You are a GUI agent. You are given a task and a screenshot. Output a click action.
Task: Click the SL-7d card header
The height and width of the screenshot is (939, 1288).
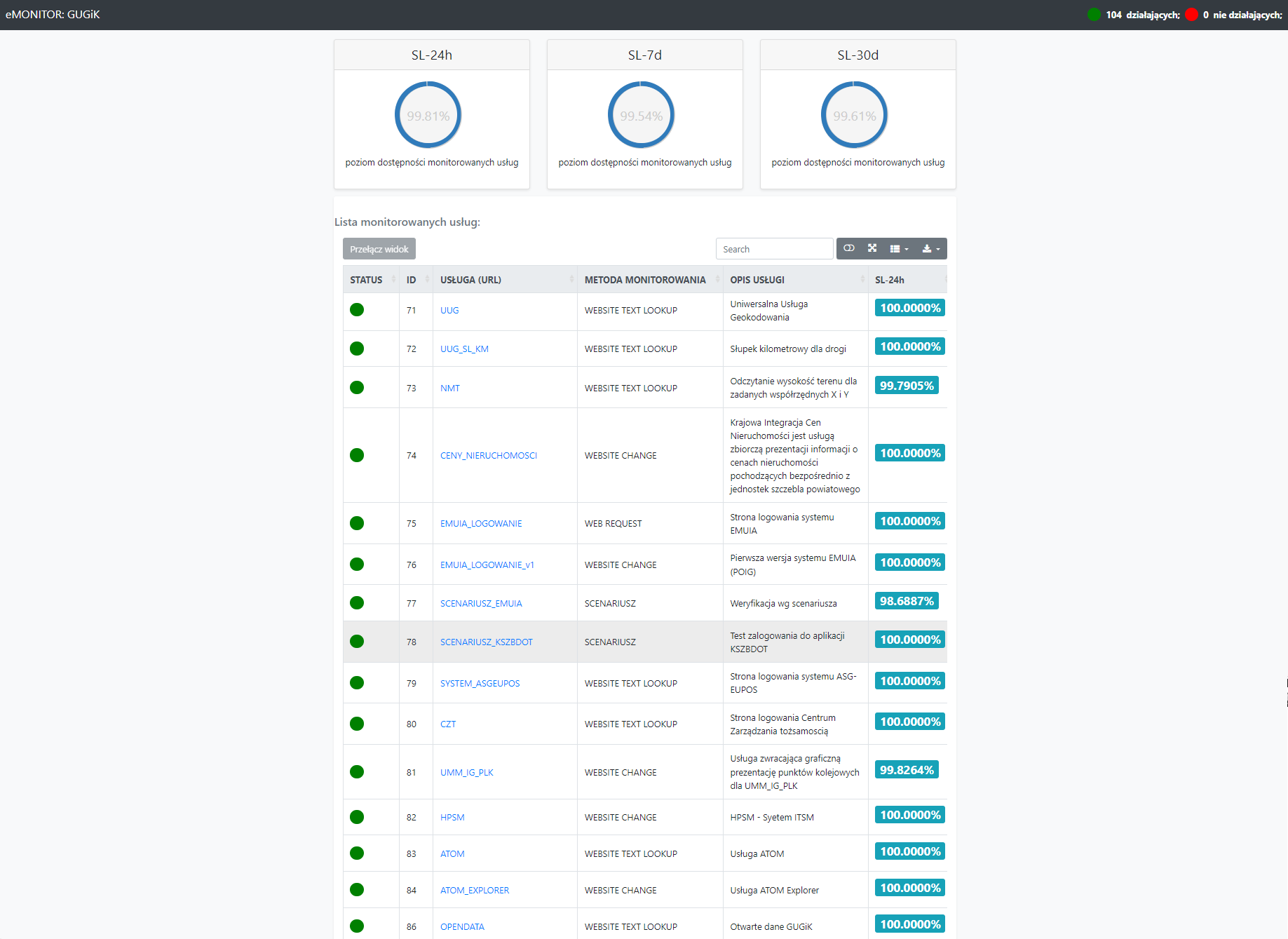coord(645,55)
